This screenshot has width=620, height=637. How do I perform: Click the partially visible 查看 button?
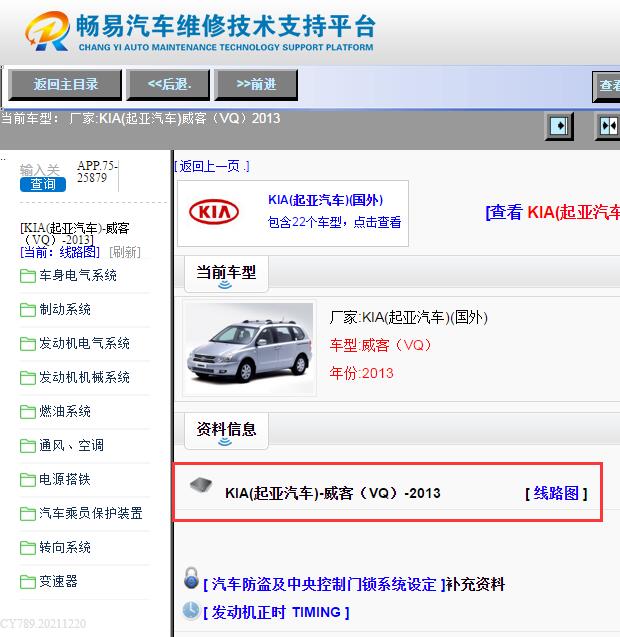(x=606, y=86)
